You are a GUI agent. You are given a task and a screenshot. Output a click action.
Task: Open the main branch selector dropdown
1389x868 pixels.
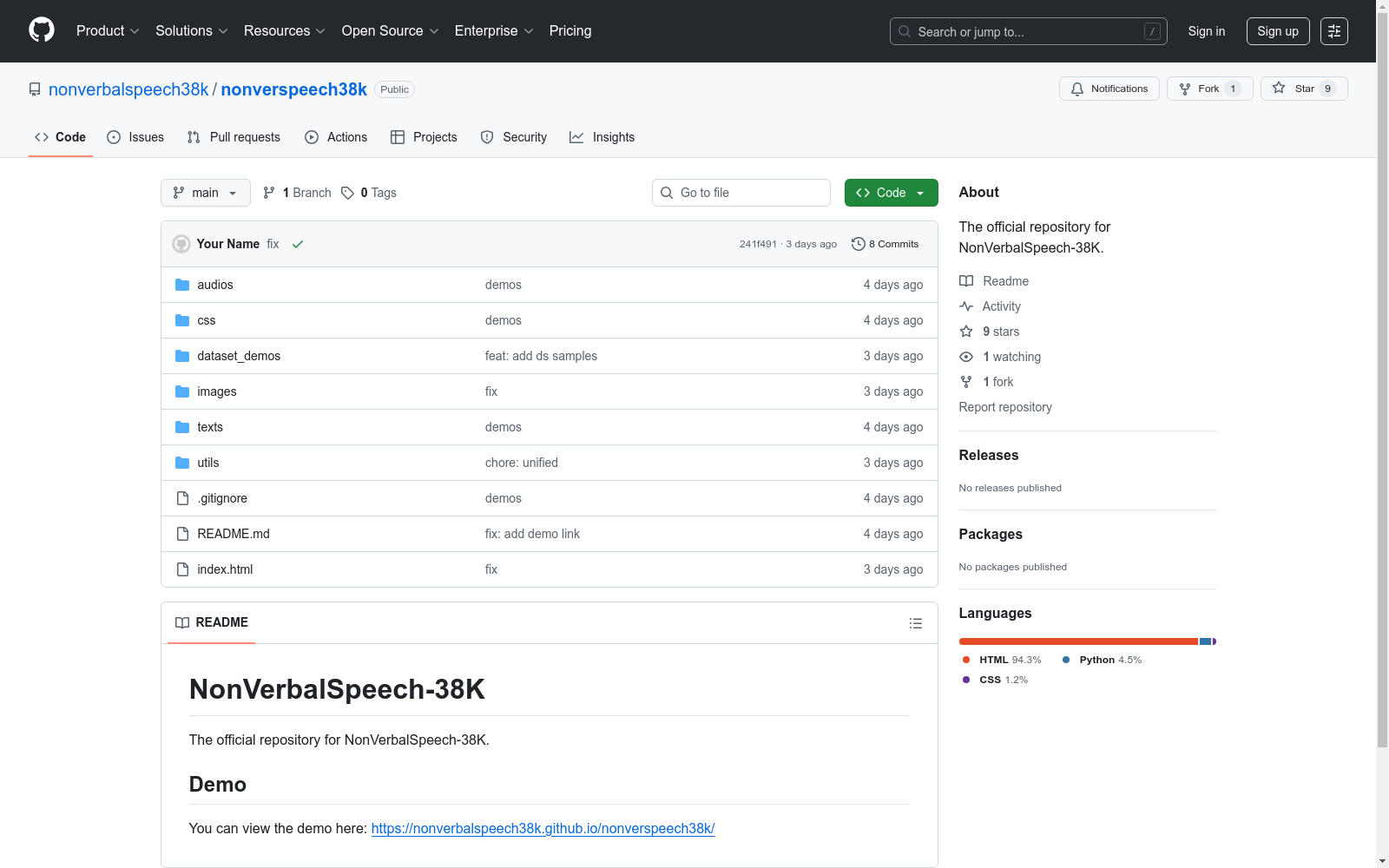point(206,193)
